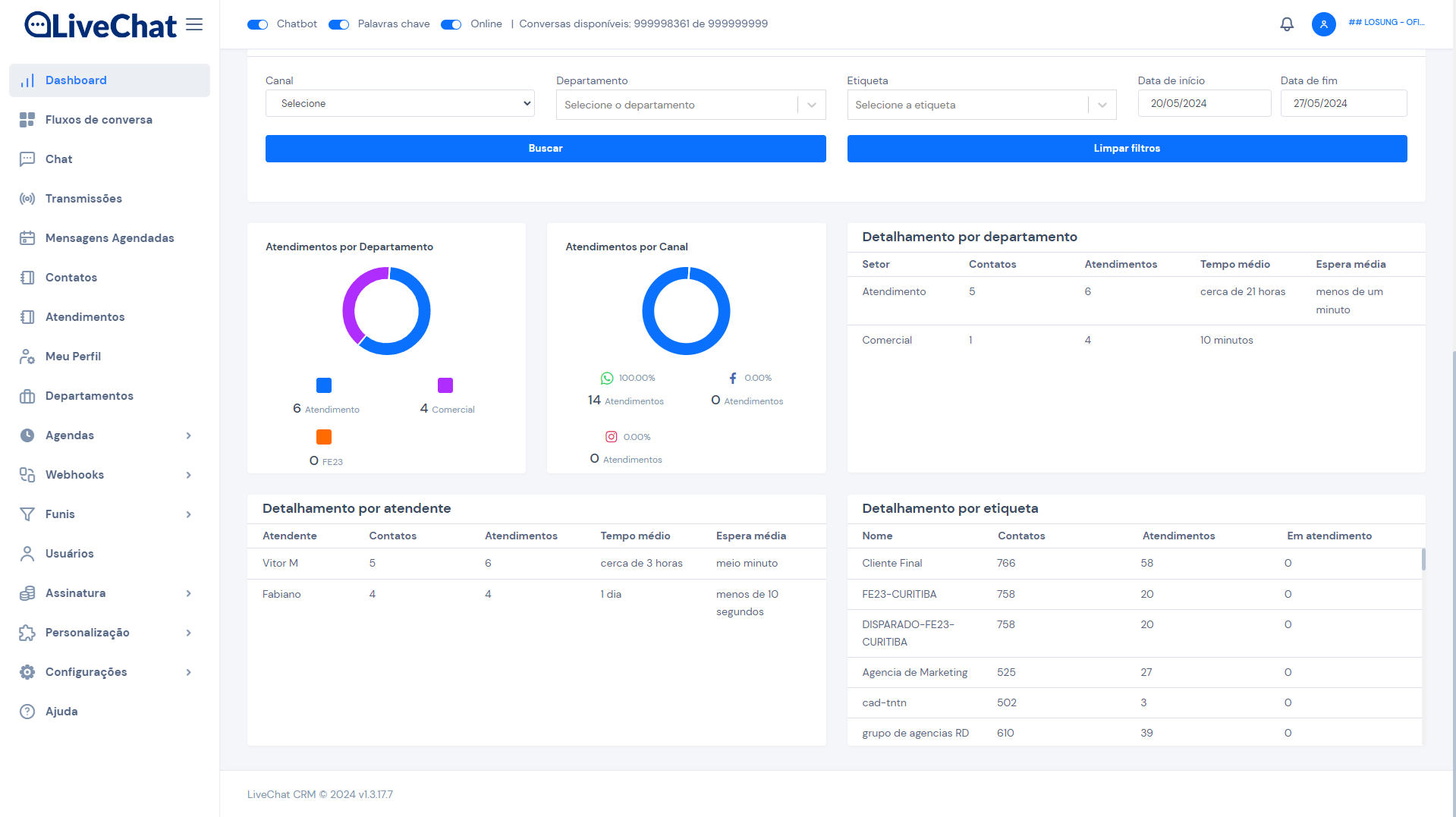Click the WhatsApp channel icon

coord(607,378)
